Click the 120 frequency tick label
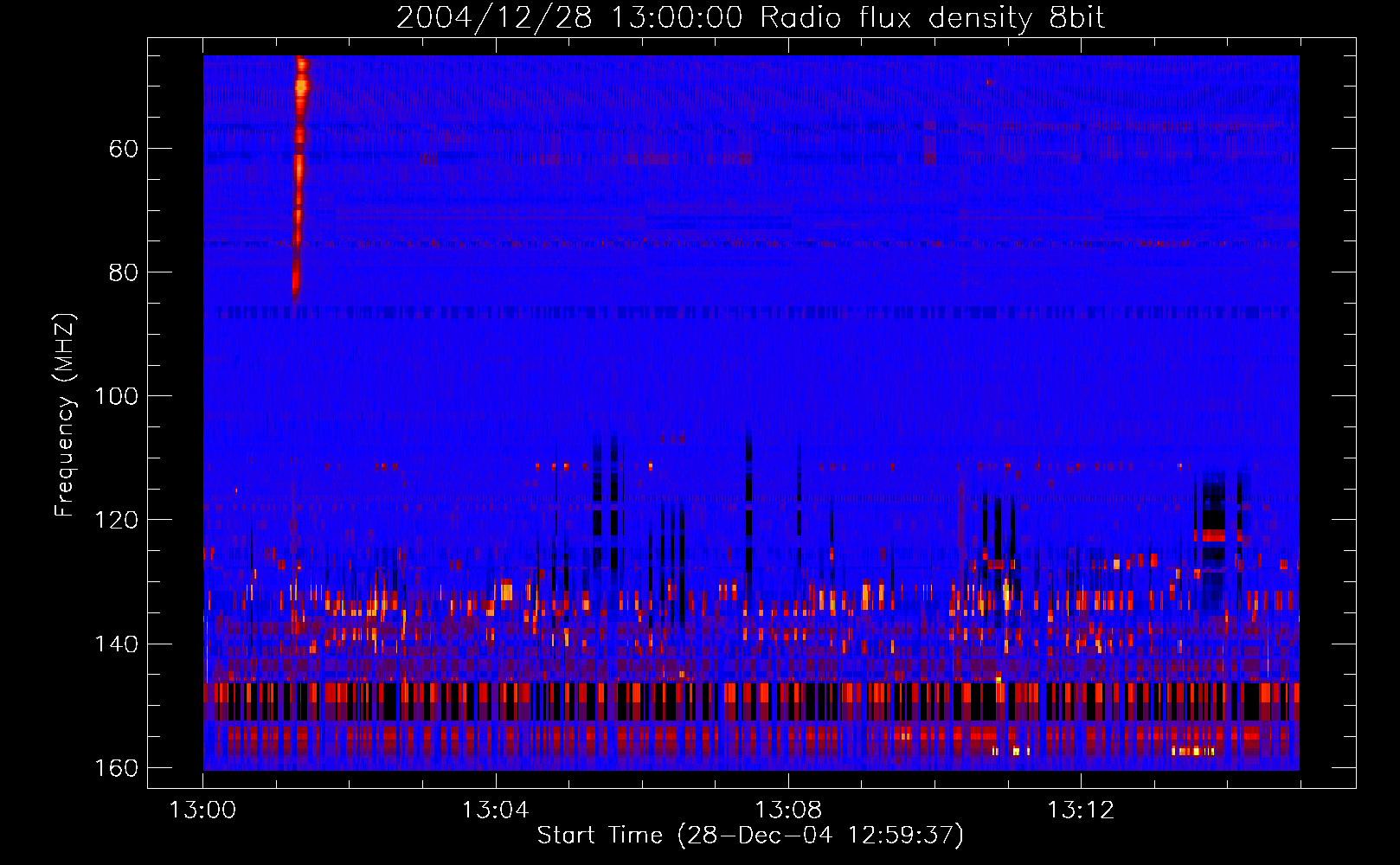The image size is (1400, 865). coord(116,520)
